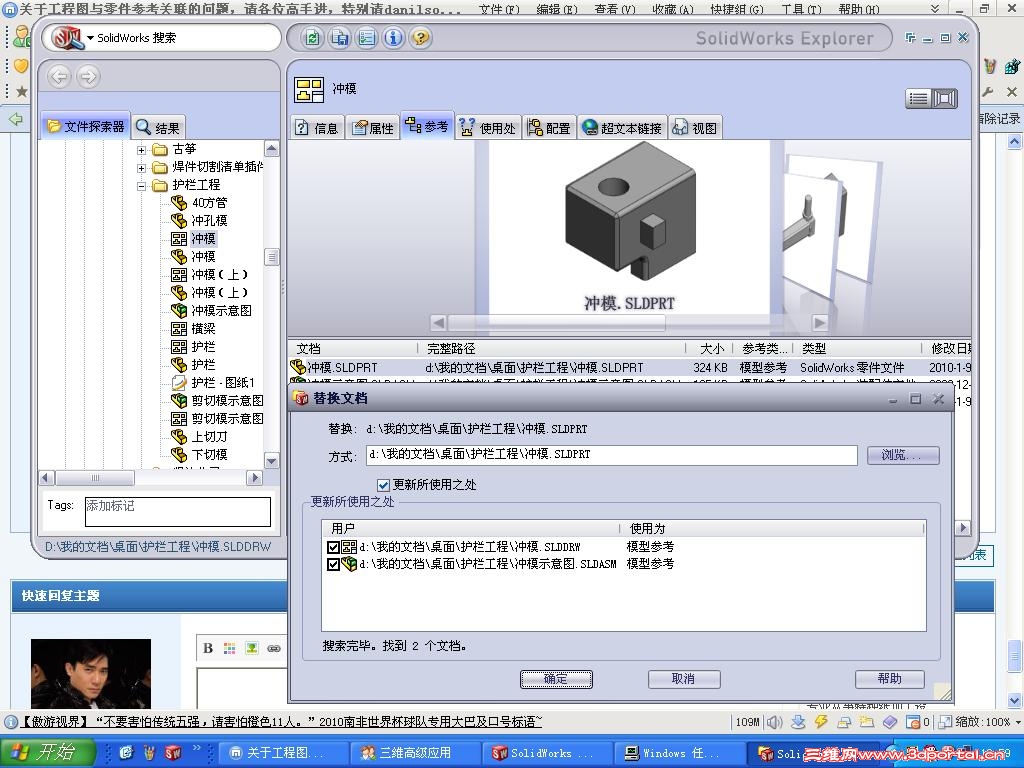Image resolution: width=1024 pixels, height=768 pixels.
Task: Select the highlighted 冲模 drawing item
Action: tap(193, 239)
